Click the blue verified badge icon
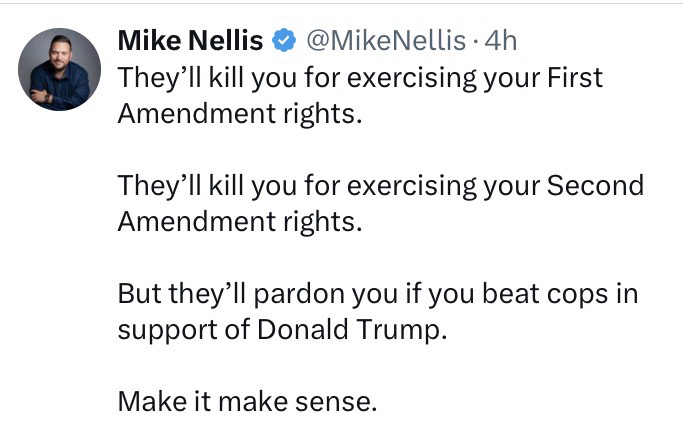683x432 pixels. coord(285,41)
